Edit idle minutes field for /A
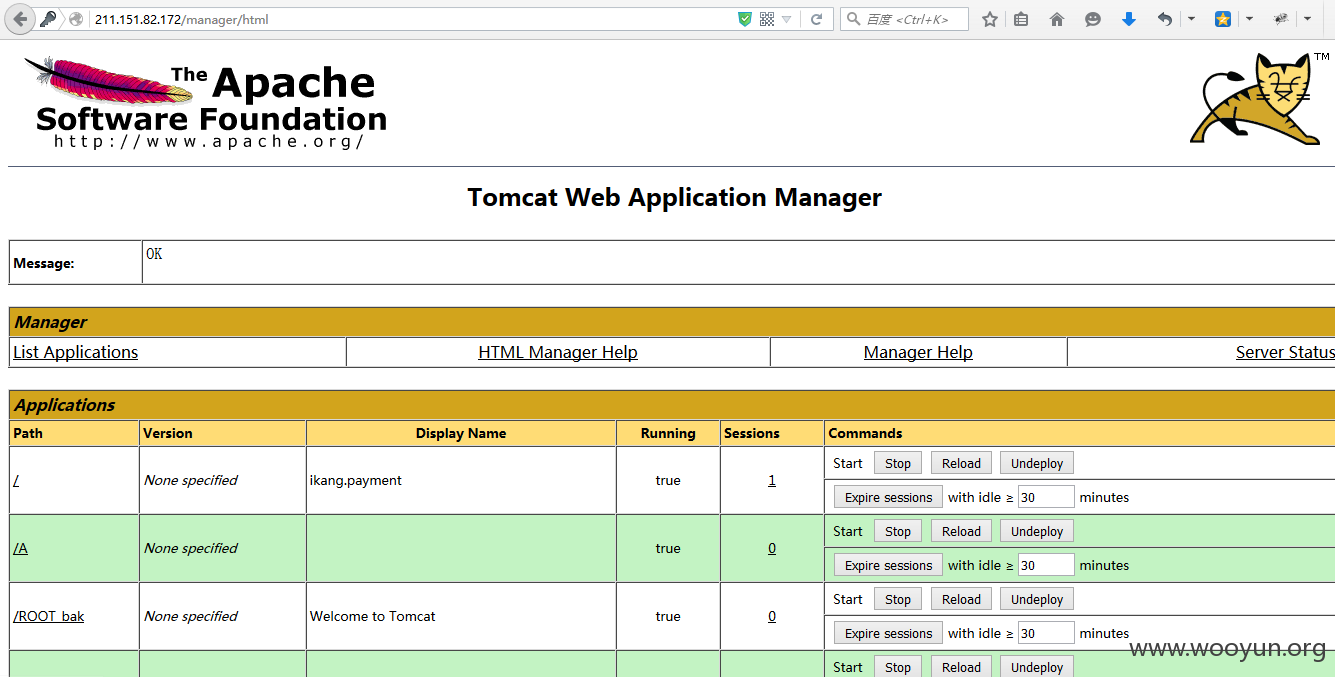Screen dimensions: 1335x677 point(1046,565)
